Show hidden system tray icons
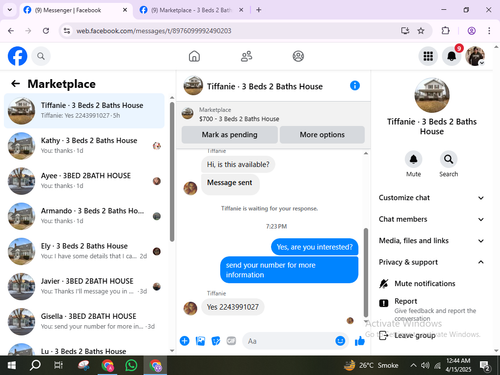This screenshot has width=500, height=375. 413,365
